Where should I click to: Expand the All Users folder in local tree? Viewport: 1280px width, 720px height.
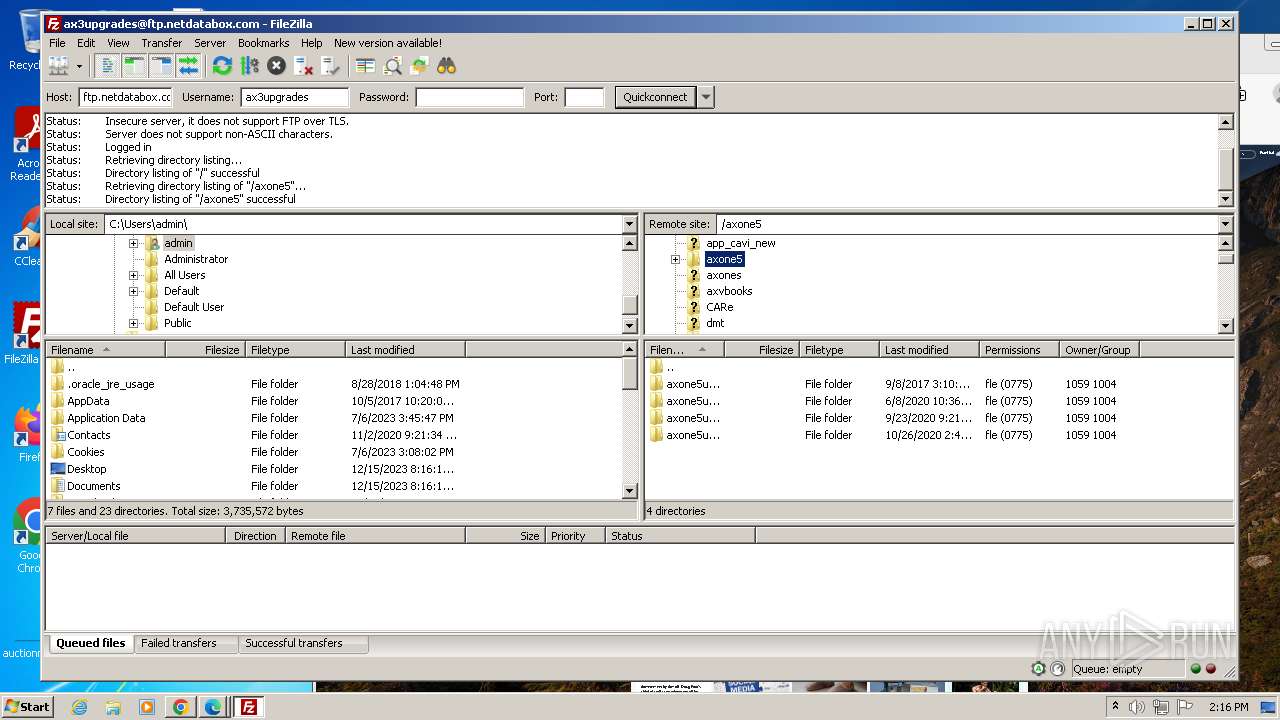pyautogui.click(x=133, y=275)
